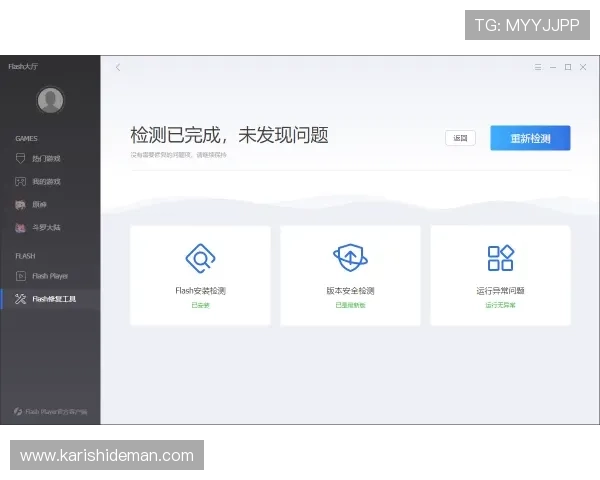Click the Flash安装检测 magnifier icon

coord(200,258)
